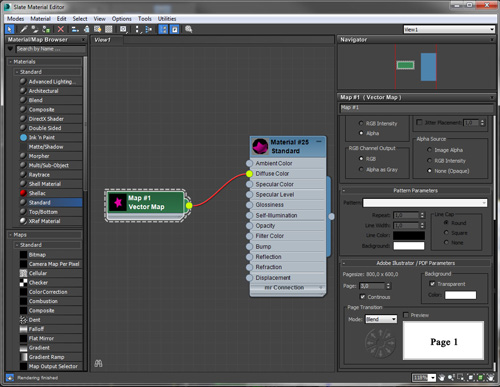Choose the Square line cap radio
This screenshot has height=387, width=500.
click(446, 233)
